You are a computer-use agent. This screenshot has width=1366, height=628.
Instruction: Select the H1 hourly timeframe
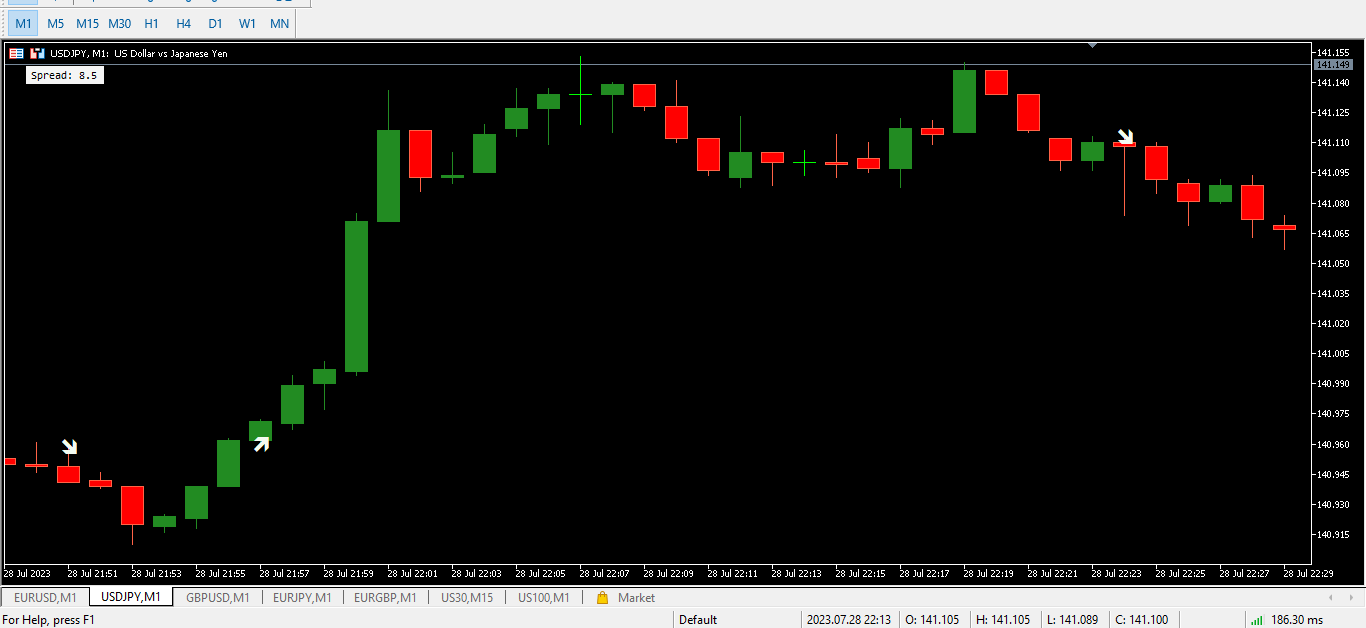[x=151, y=23]
